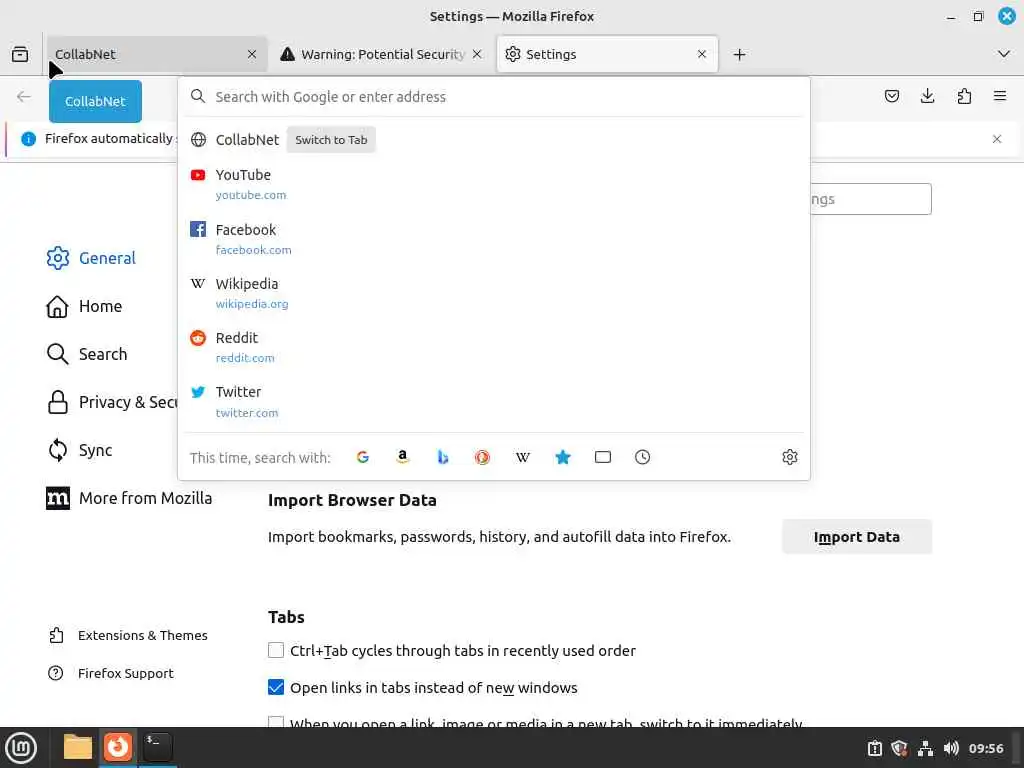The height and width of the screenshot is (768, 1024).
Task: Select DuckDuckGo search shortcut icon
Action: click(483, 457)
